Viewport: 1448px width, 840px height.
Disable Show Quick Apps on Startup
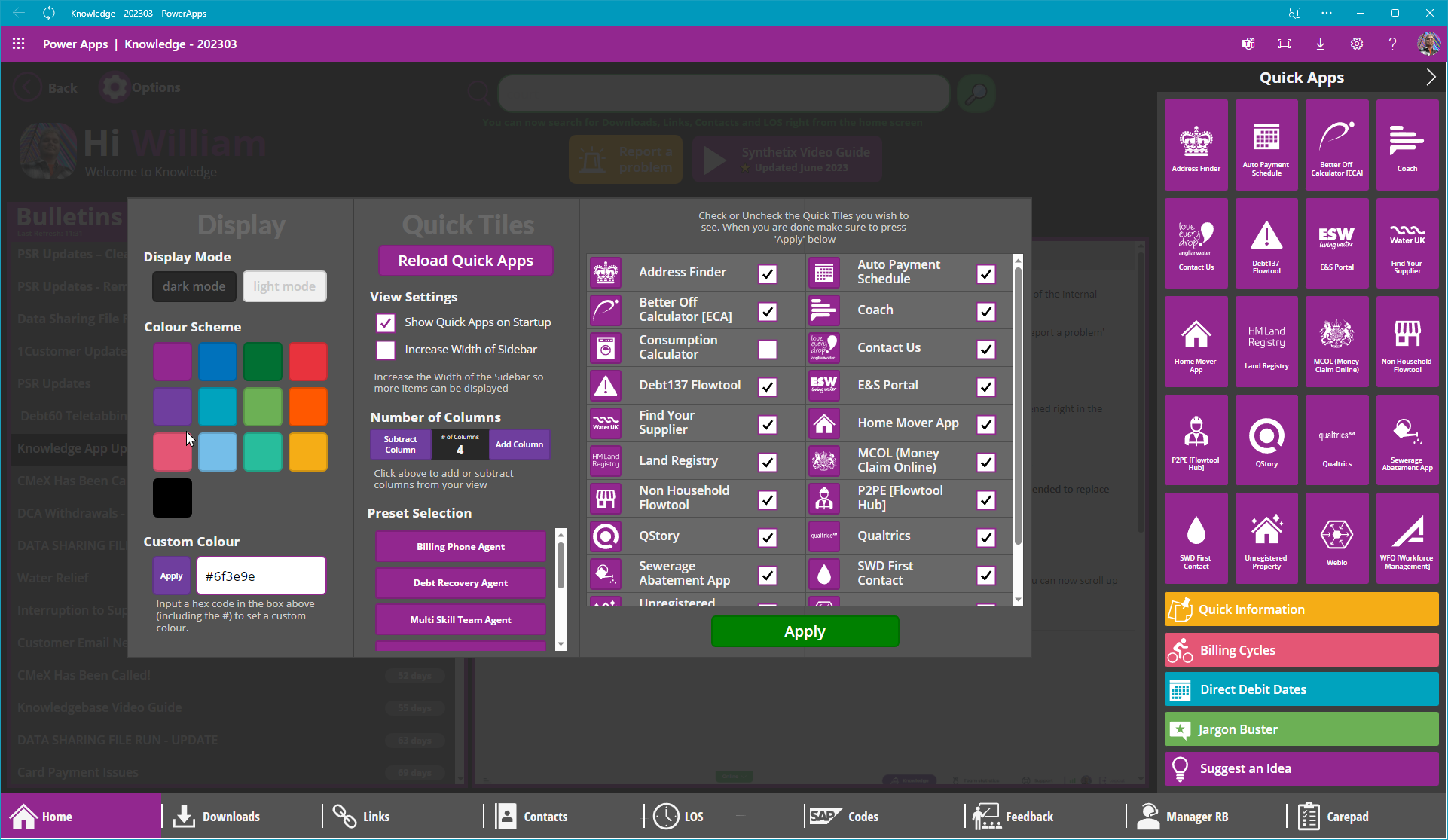point(386,322)
